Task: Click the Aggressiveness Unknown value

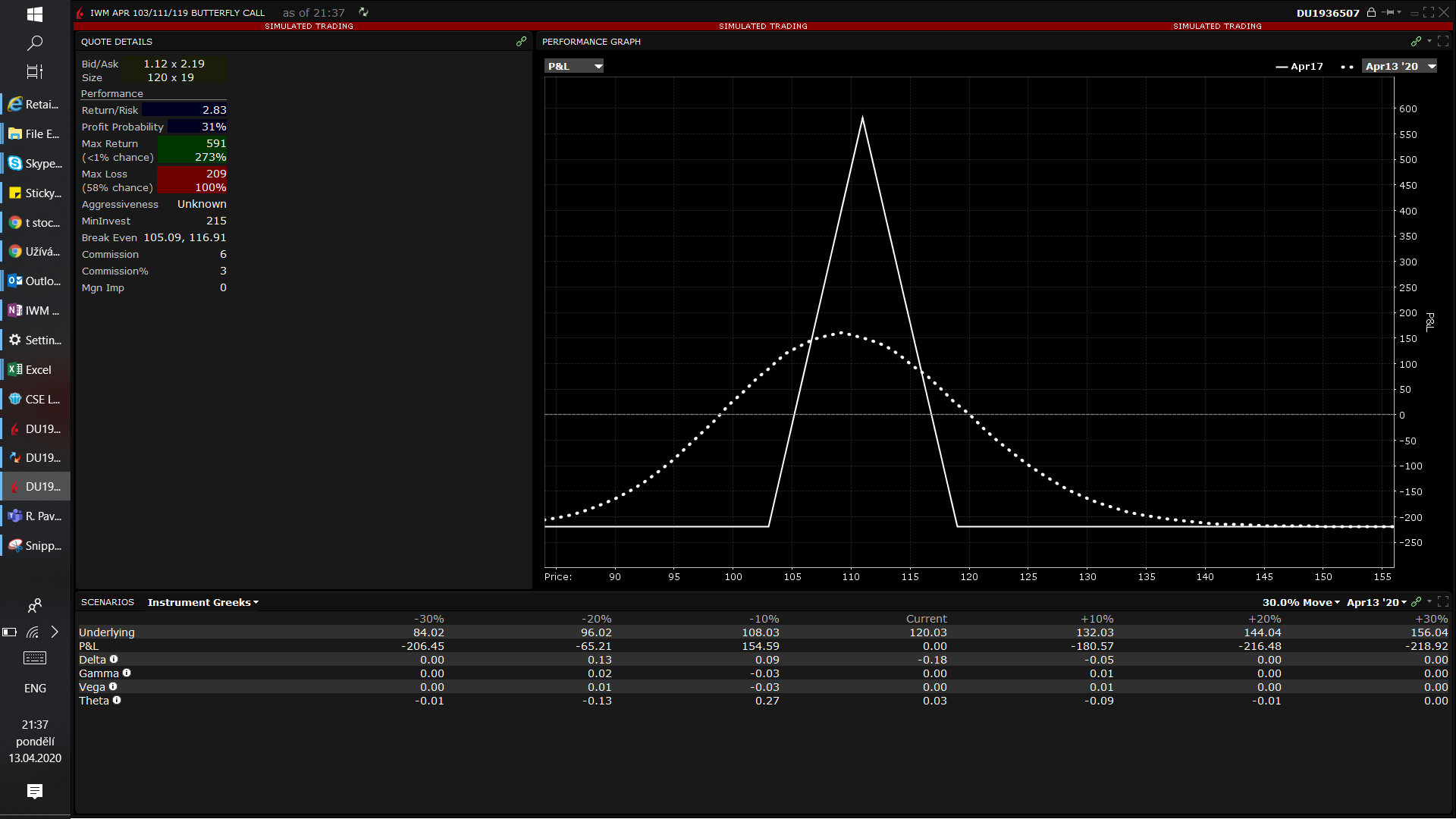Action: coord(202,204)
